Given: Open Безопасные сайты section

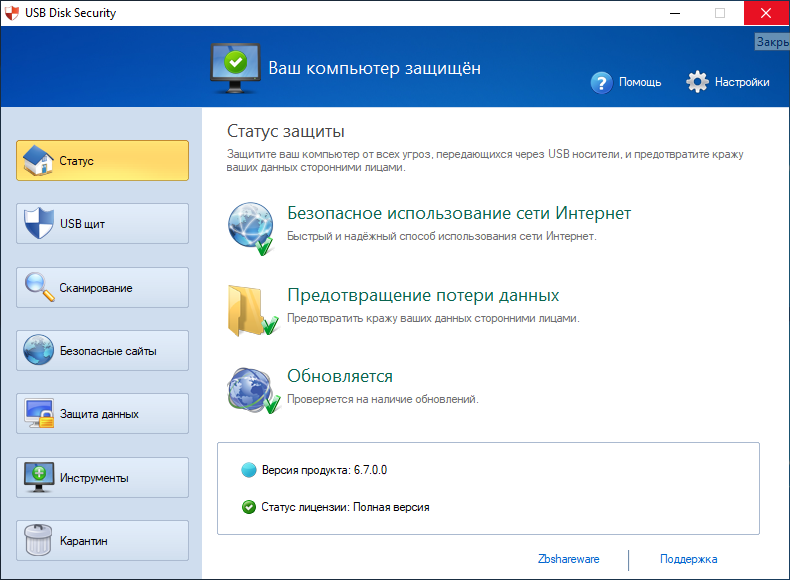Looking at the screenshot, I should (102, 351).
